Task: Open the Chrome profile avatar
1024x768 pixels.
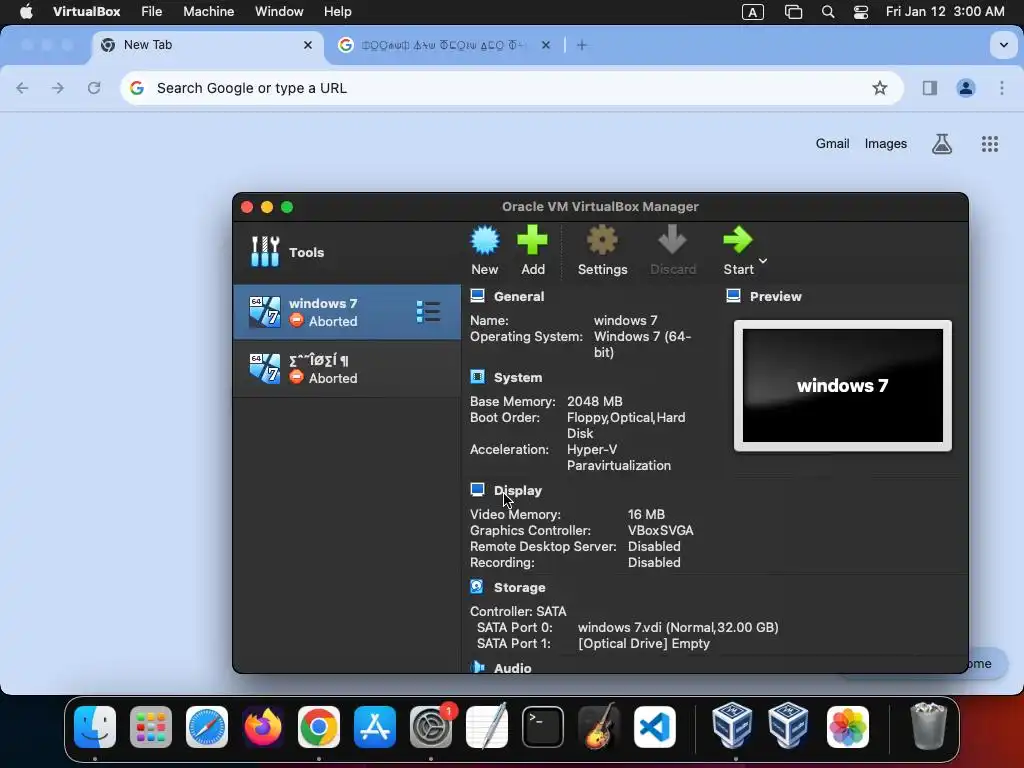Action: (x=966, y=88)
